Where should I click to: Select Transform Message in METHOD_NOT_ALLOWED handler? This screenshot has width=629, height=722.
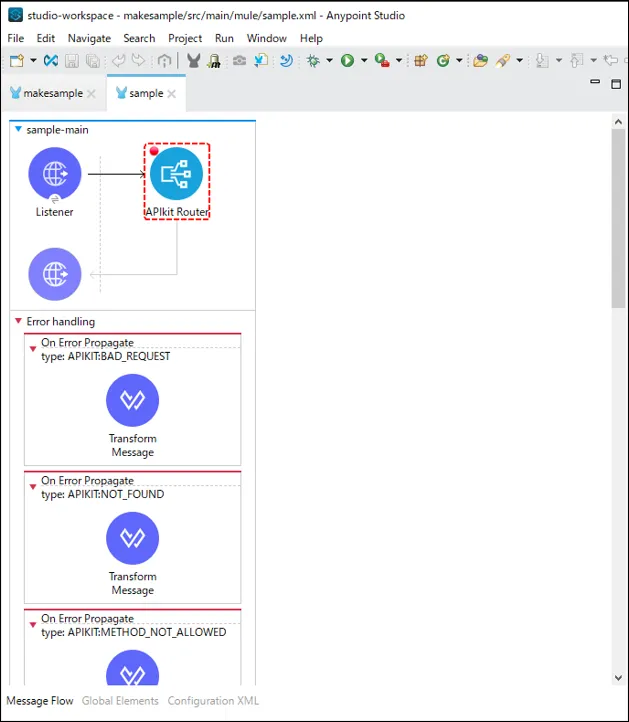pos(133,667)
